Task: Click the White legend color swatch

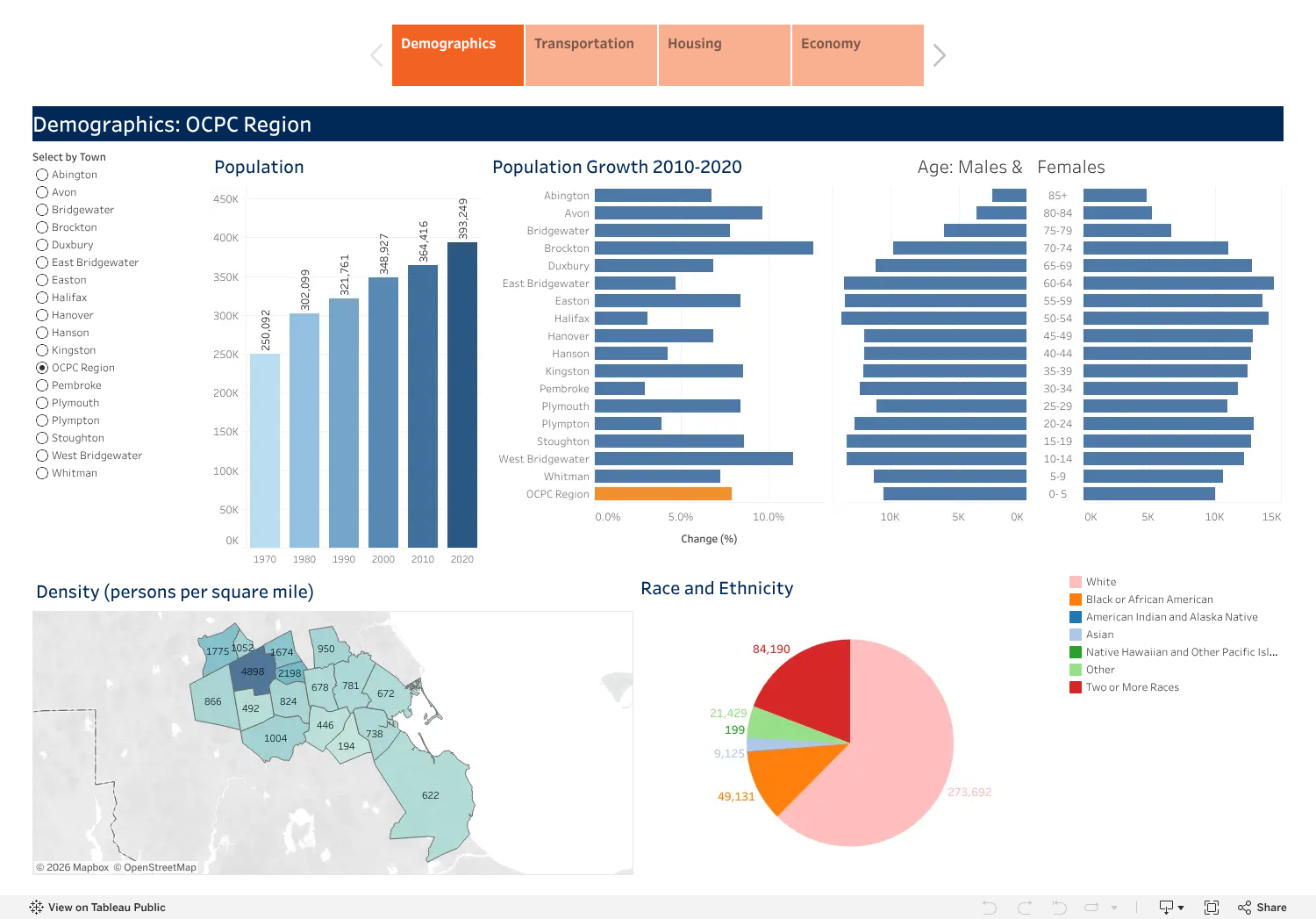Action: pos(1076,582)
